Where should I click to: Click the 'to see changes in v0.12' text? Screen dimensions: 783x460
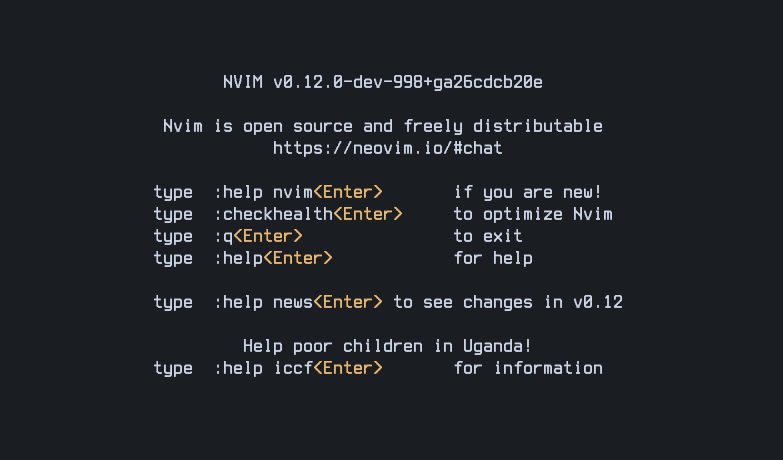click(508, 302)
